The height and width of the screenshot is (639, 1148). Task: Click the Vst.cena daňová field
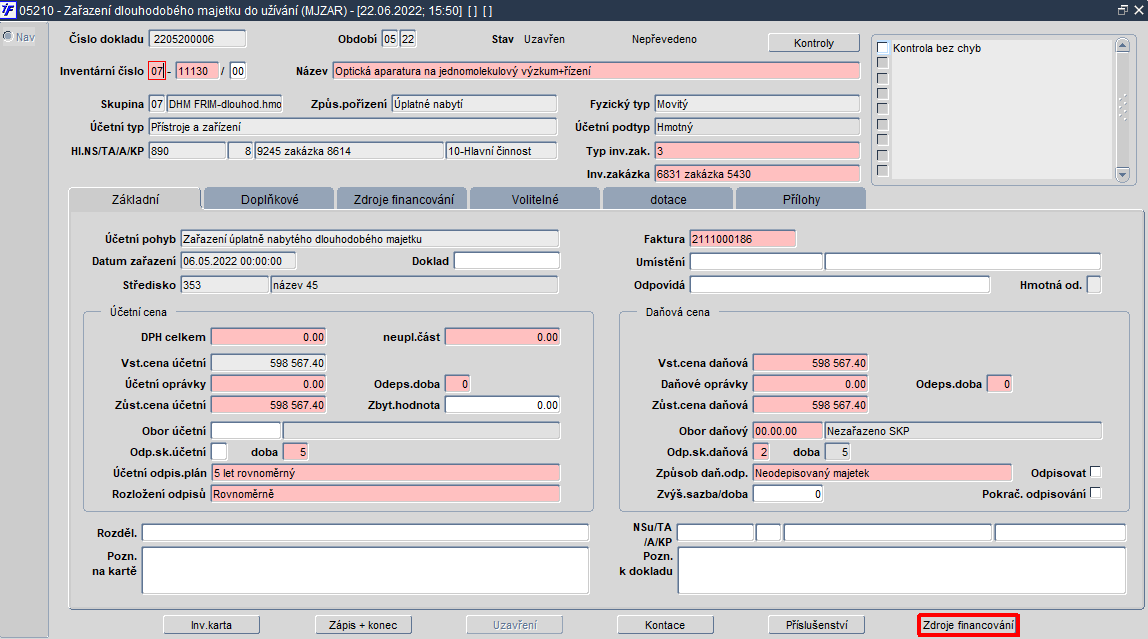(x=810, y=362)
